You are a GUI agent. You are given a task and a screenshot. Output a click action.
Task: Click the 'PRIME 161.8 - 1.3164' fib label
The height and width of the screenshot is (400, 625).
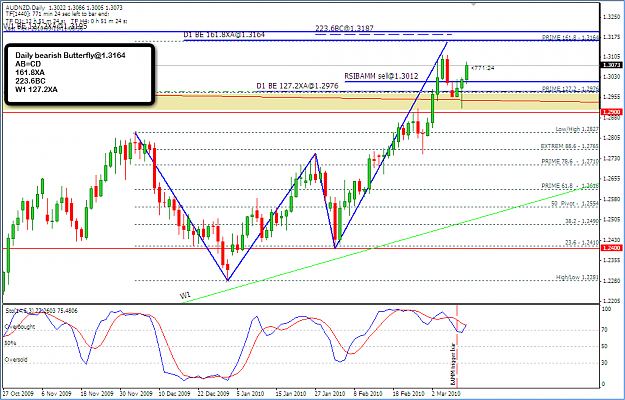point(570,37)
